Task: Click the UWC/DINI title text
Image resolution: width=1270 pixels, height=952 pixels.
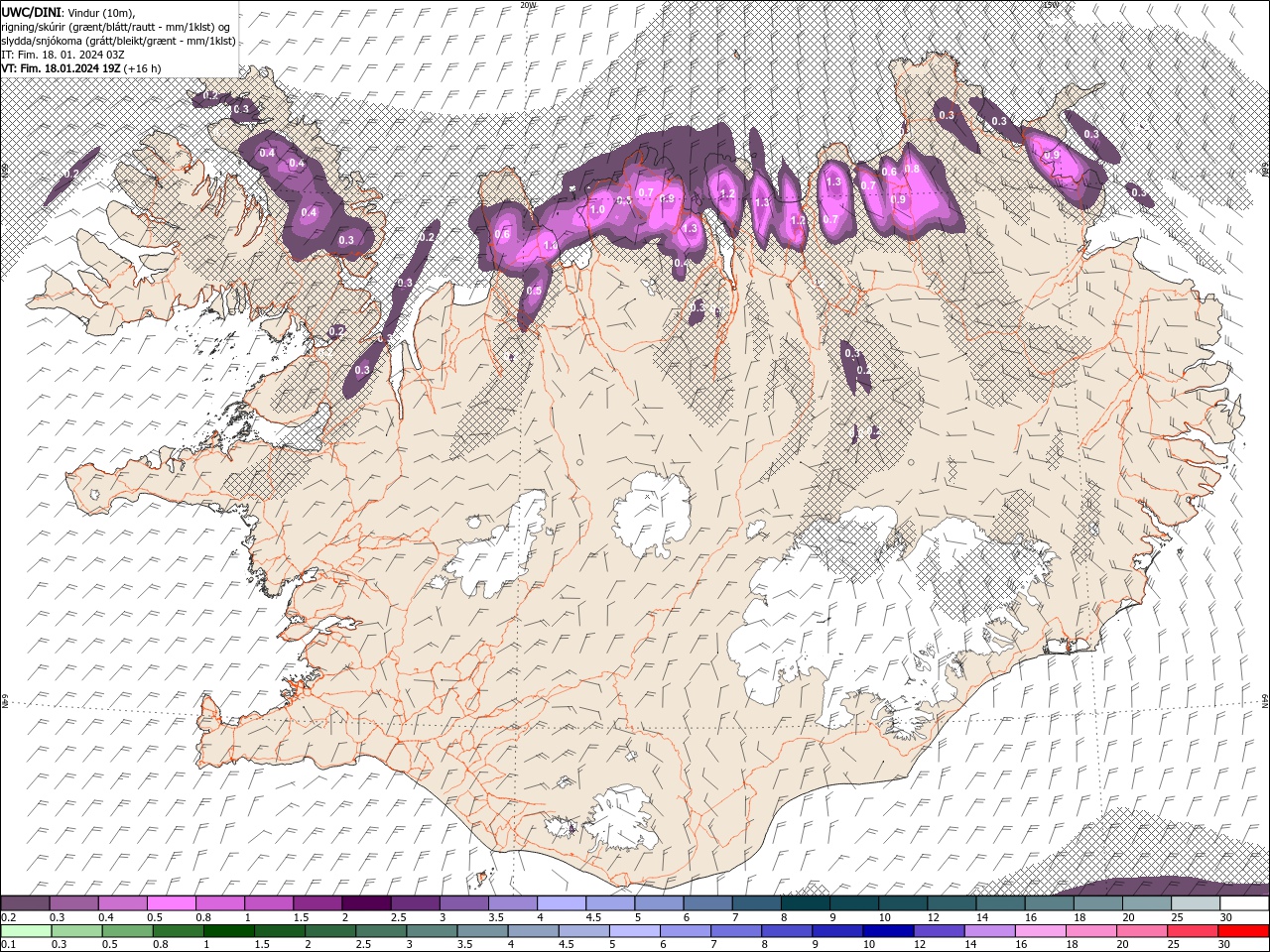Action: 32,11
